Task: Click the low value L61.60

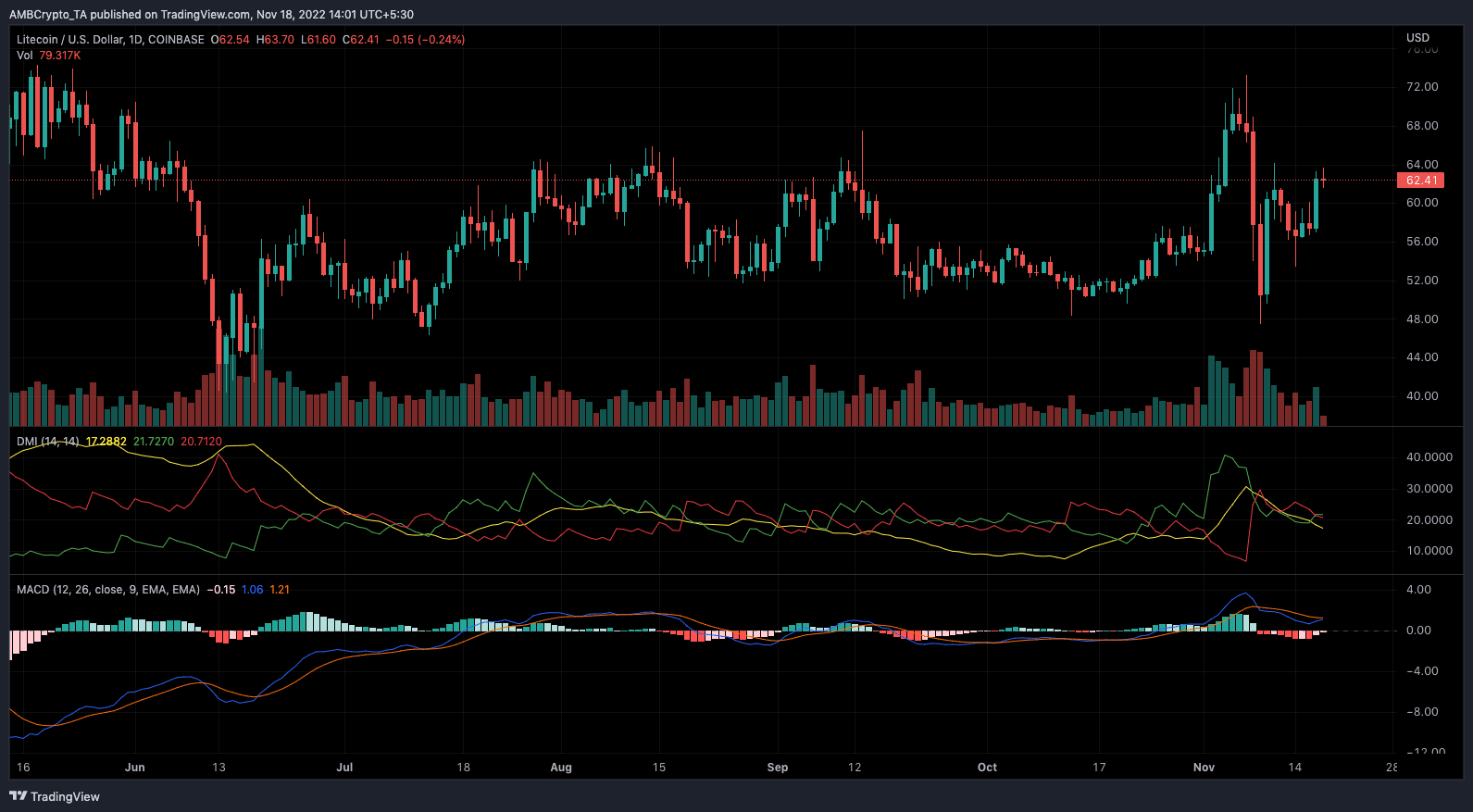Action: click(x=318, y=40)
